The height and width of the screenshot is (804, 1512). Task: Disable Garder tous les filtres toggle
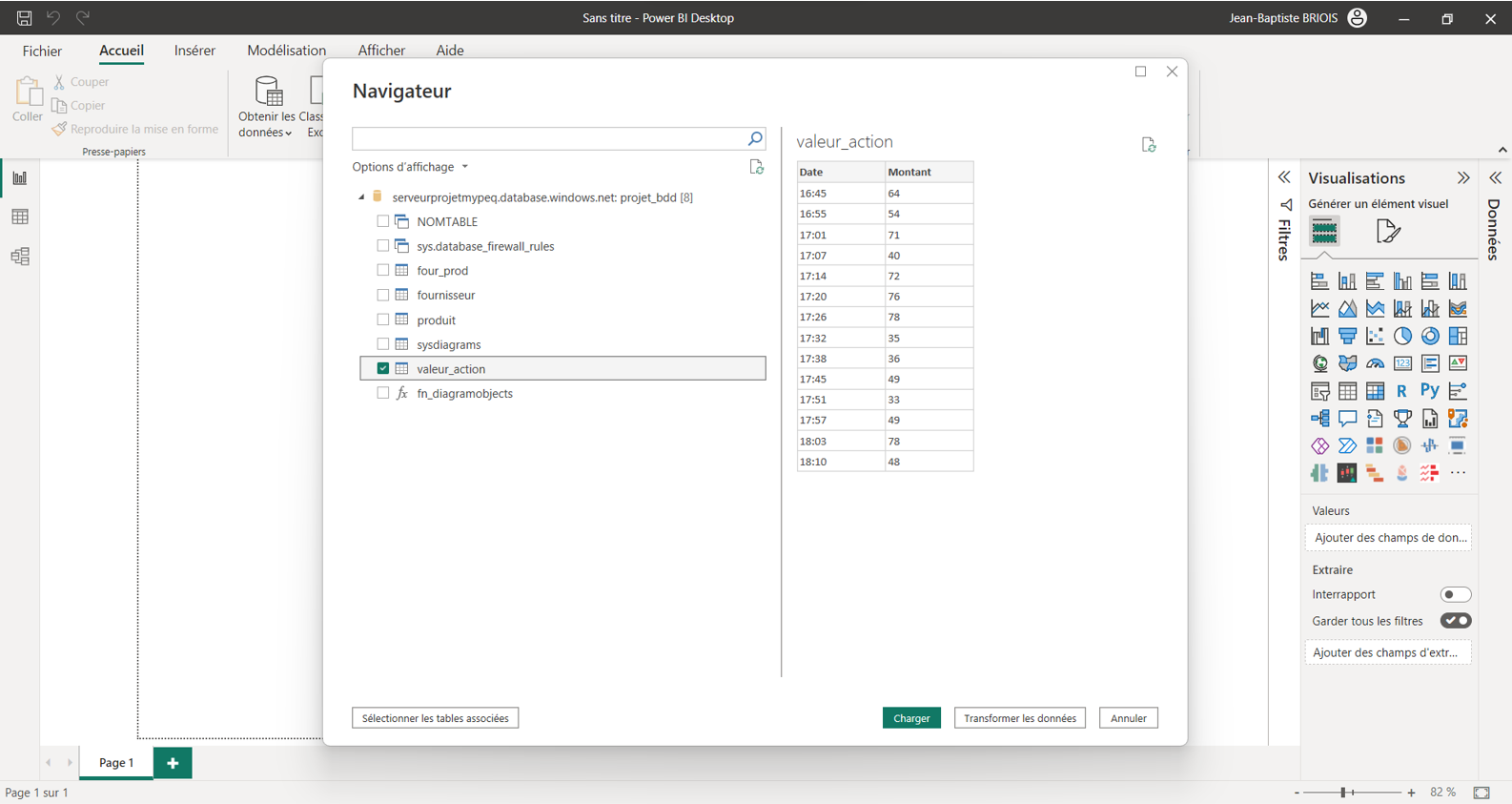pos(1456,621)
